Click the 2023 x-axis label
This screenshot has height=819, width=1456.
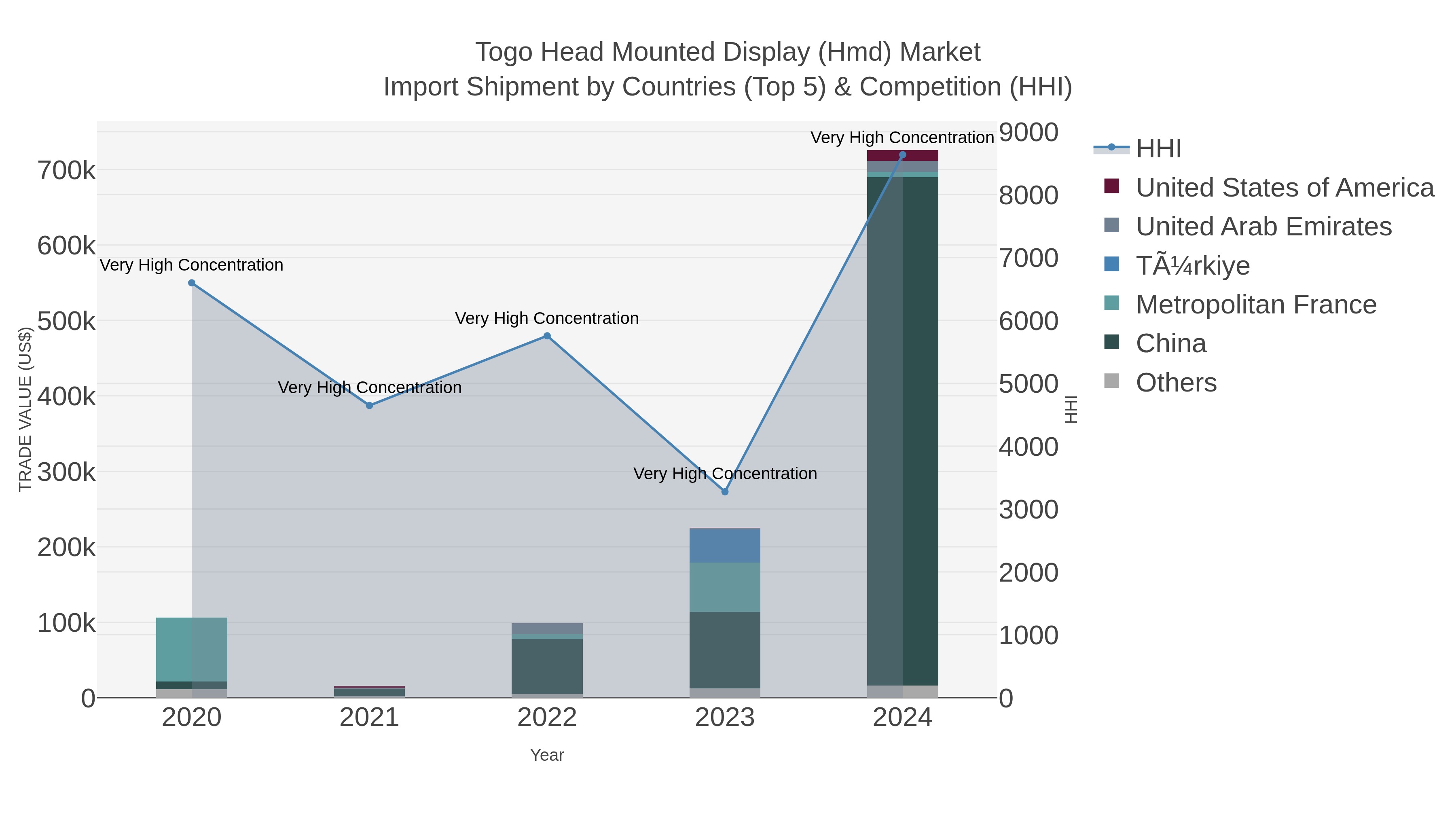click(725, 718)
